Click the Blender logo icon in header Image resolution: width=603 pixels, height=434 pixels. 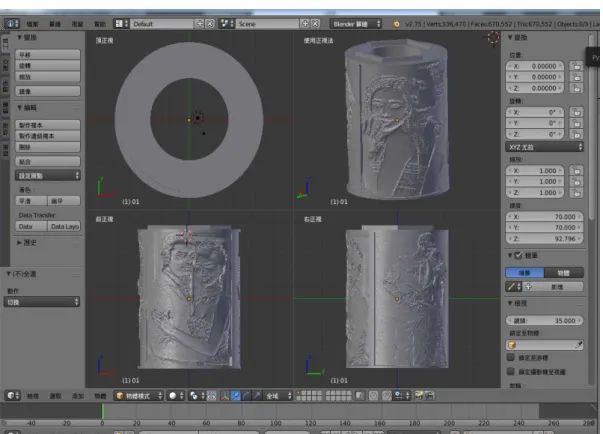tap(396, 24)
